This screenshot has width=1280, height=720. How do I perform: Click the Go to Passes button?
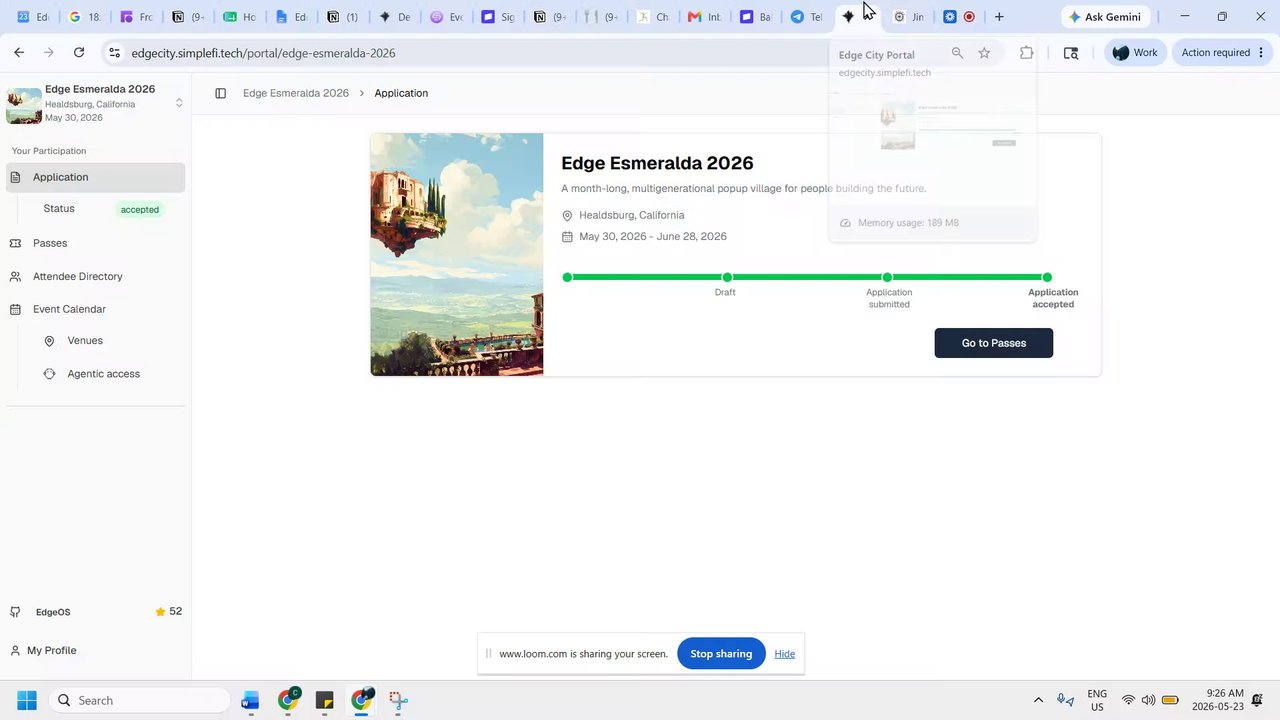pyautogui.click(x=993, y=343)
